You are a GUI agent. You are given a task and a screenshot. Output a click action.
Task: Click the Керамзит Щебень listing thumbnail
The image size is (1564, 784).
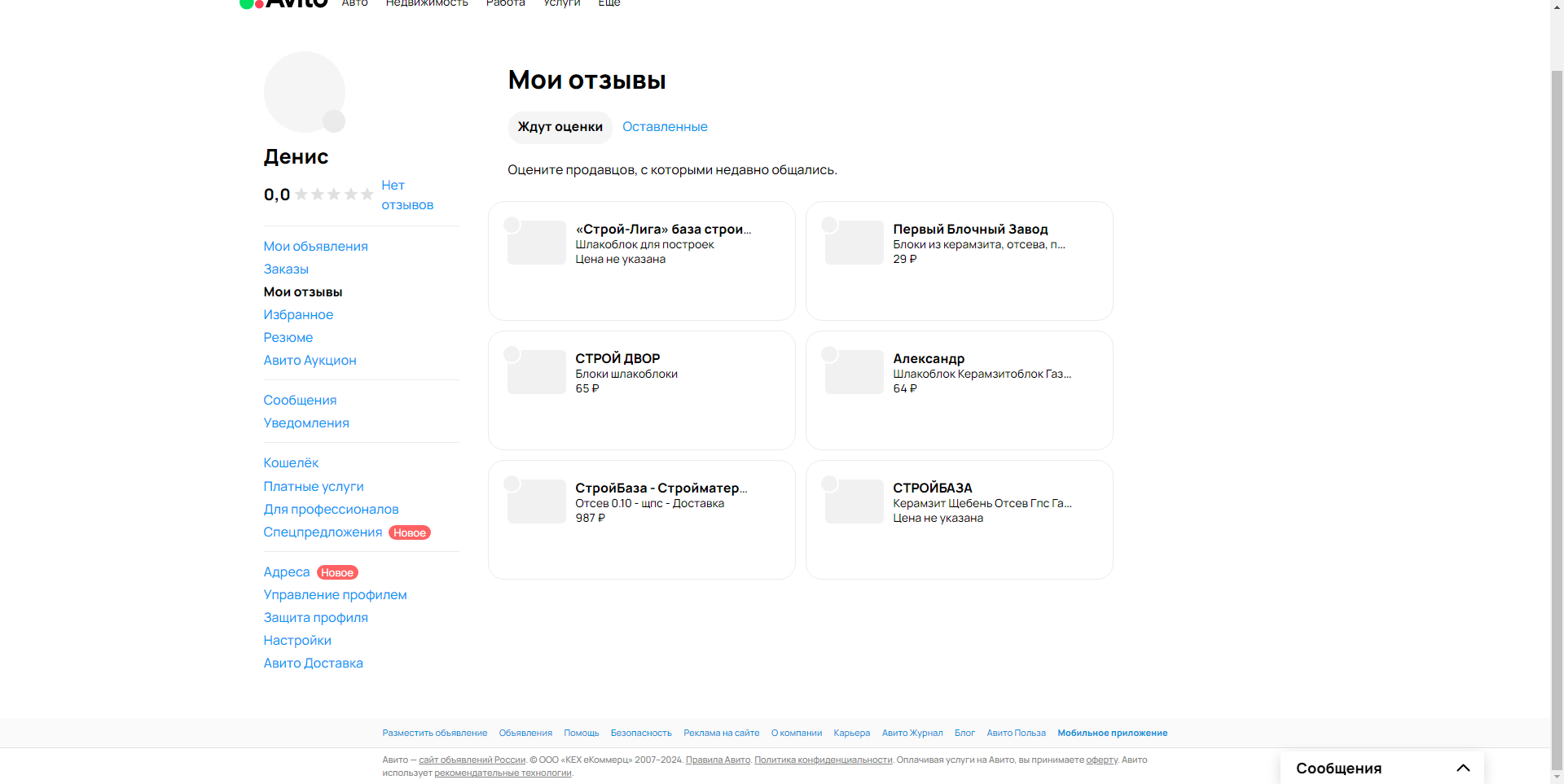(x=854, y=501)
